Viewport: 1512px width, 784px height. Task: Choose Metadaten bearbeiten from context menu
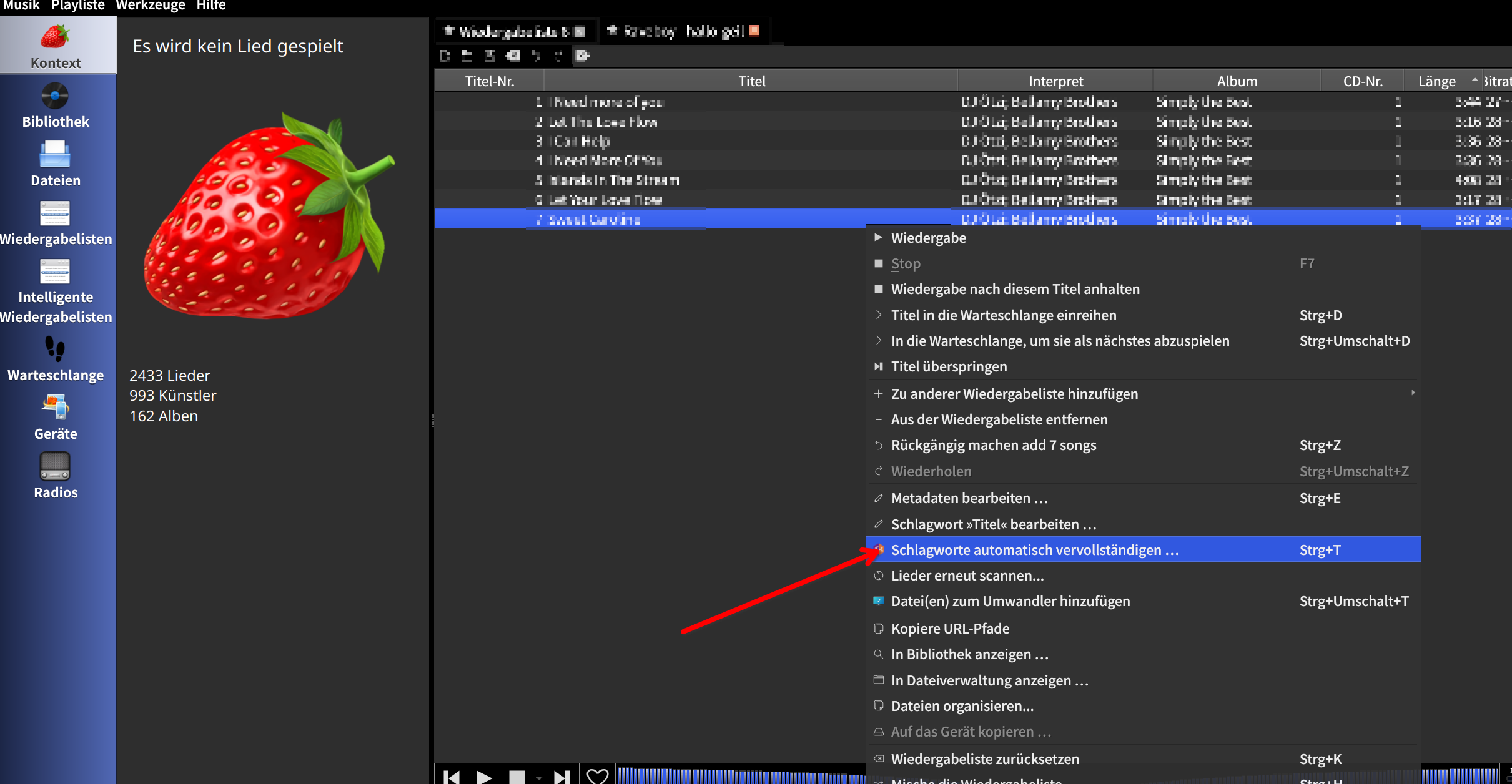(969, 498)
